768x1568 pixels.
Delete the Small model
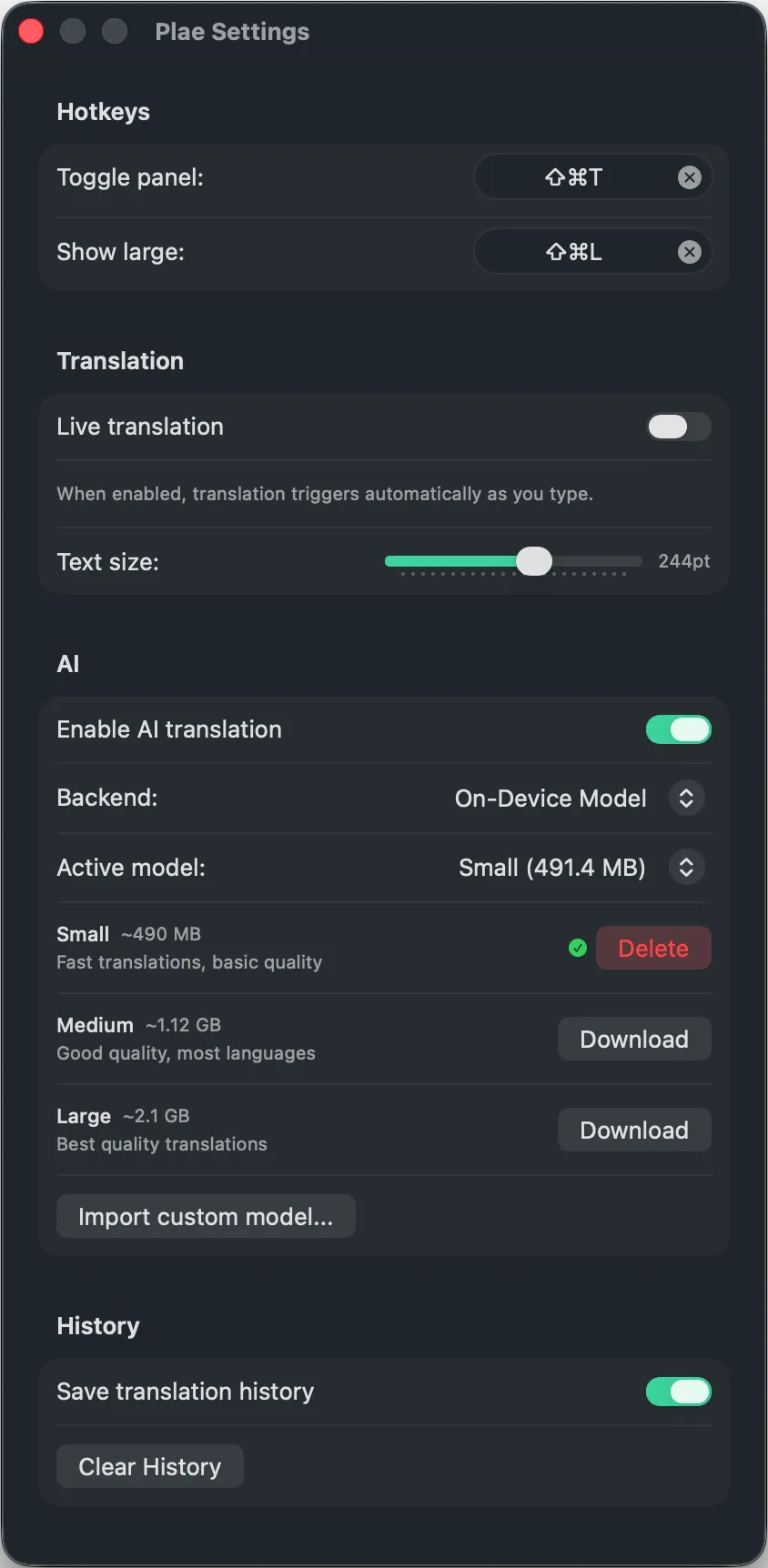652,947
